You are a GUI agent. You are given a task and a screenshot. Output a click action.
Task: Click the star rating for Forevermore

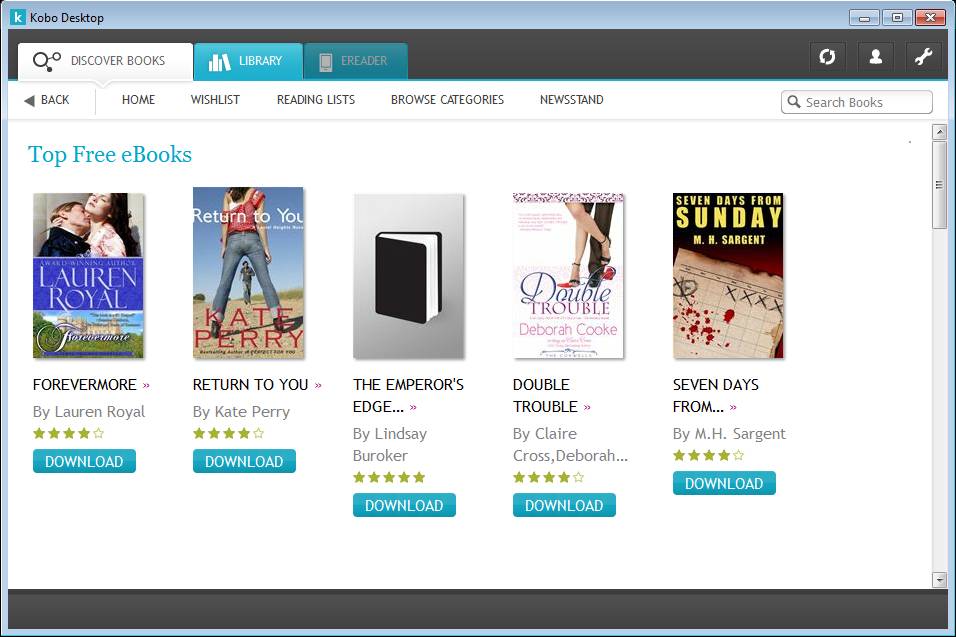click(x=69, y=433)
